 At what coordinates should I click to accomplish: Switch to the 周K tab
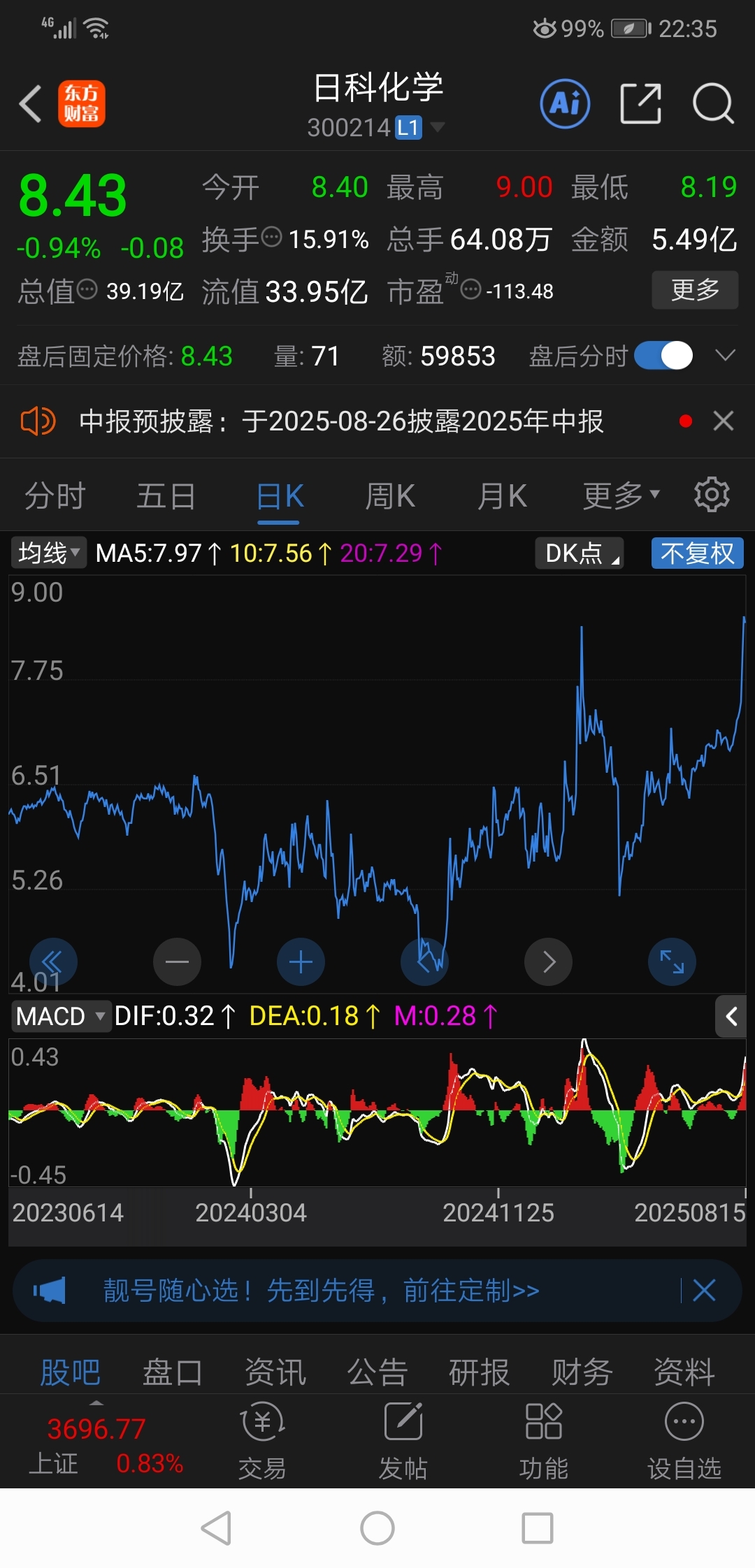pyautogui.click(x=390, y=497)
